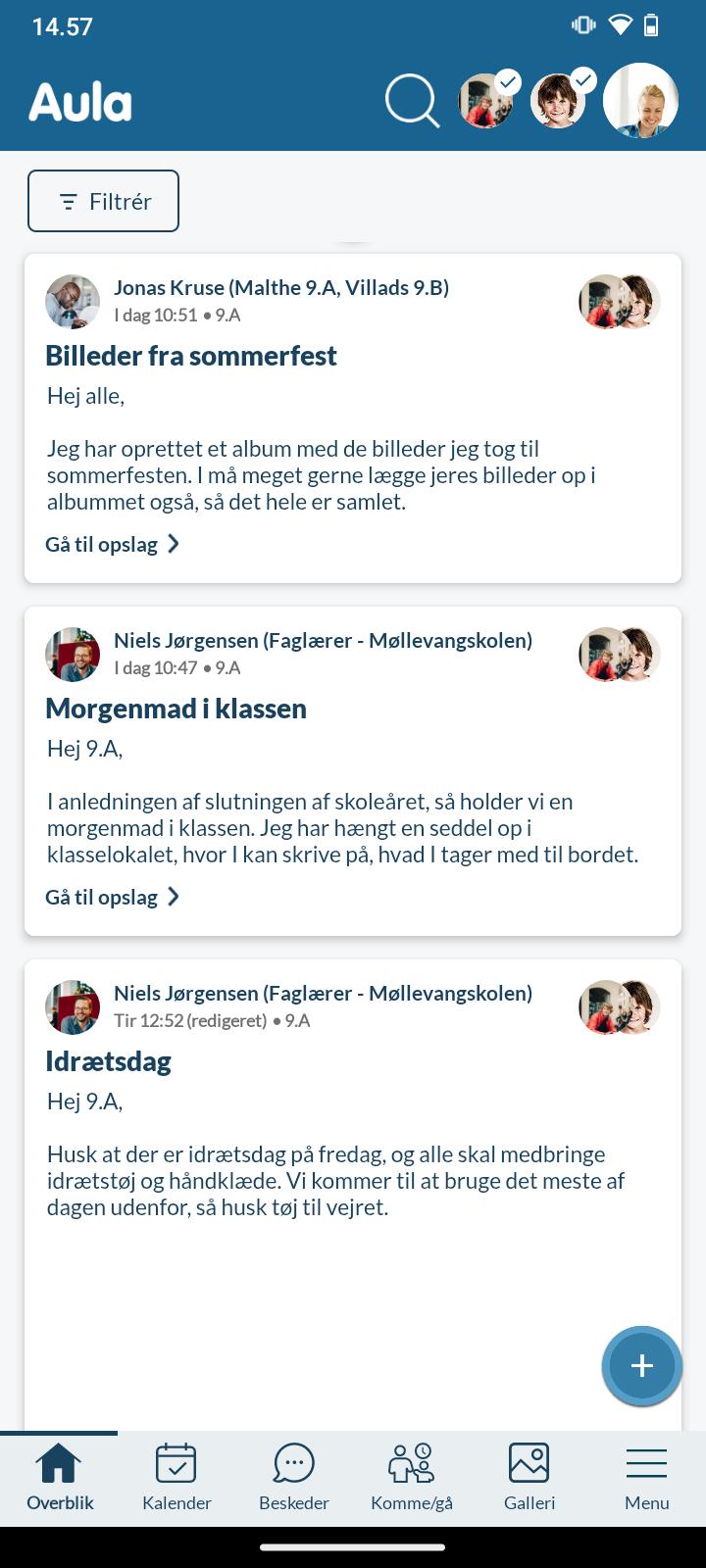Open the Filtrér filter dropdown
Screen dimensions: 706x1568
coord(103,201)
